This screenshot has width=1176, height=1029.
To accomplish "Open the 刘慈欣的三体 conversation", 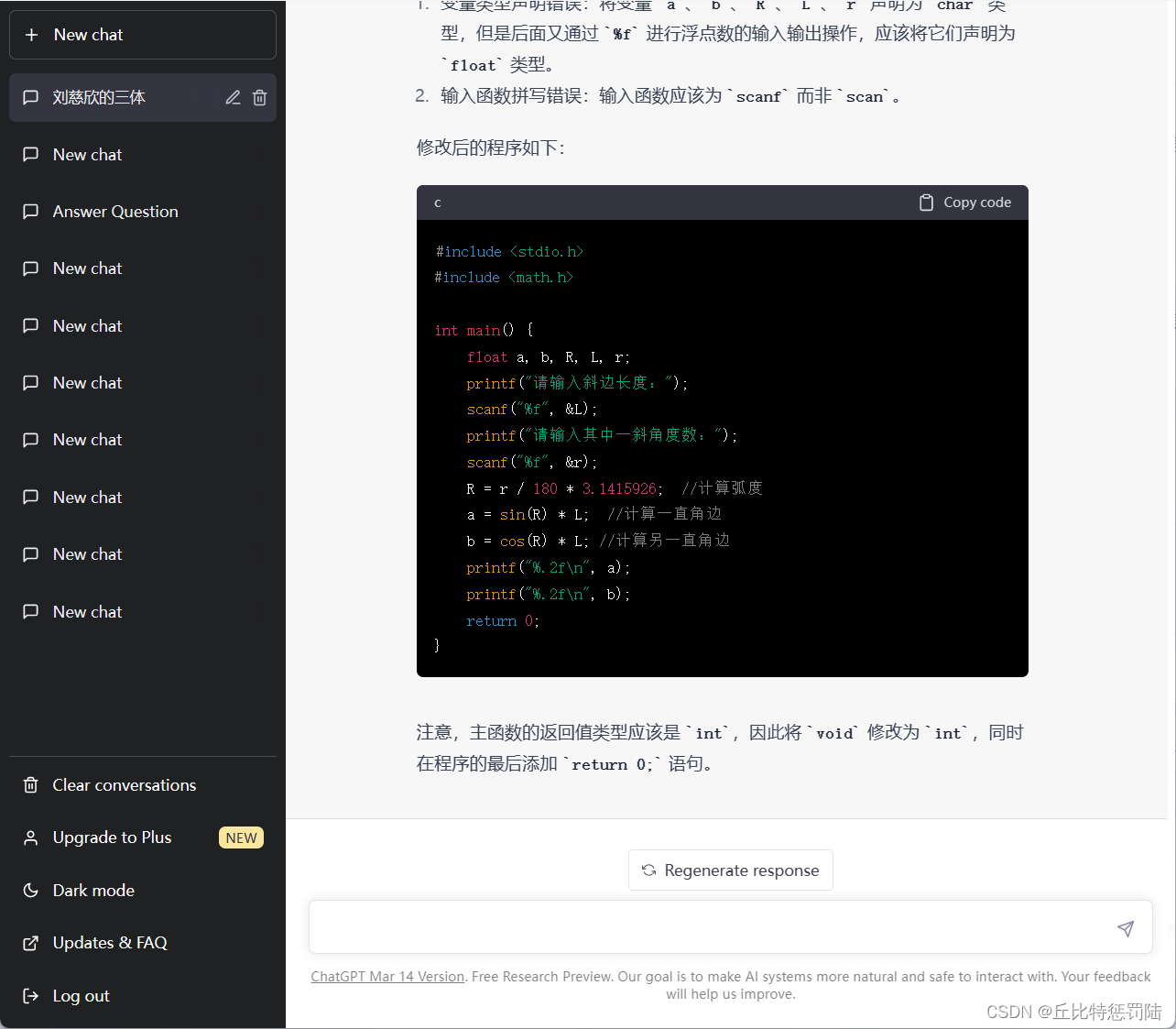I will [x=143, y=97].
